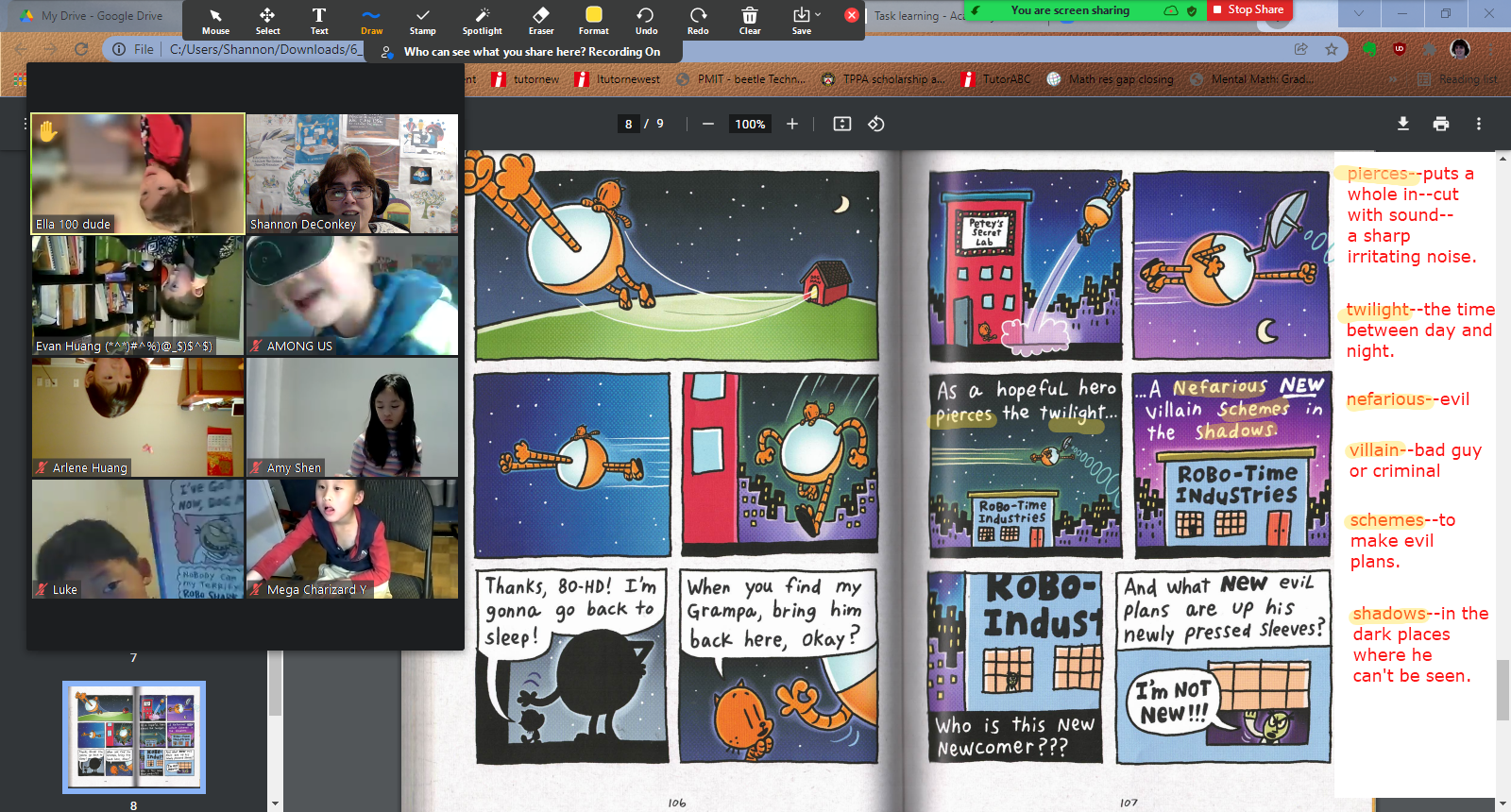Click the PDF page vertical scrollbar

pos(1503,689)
